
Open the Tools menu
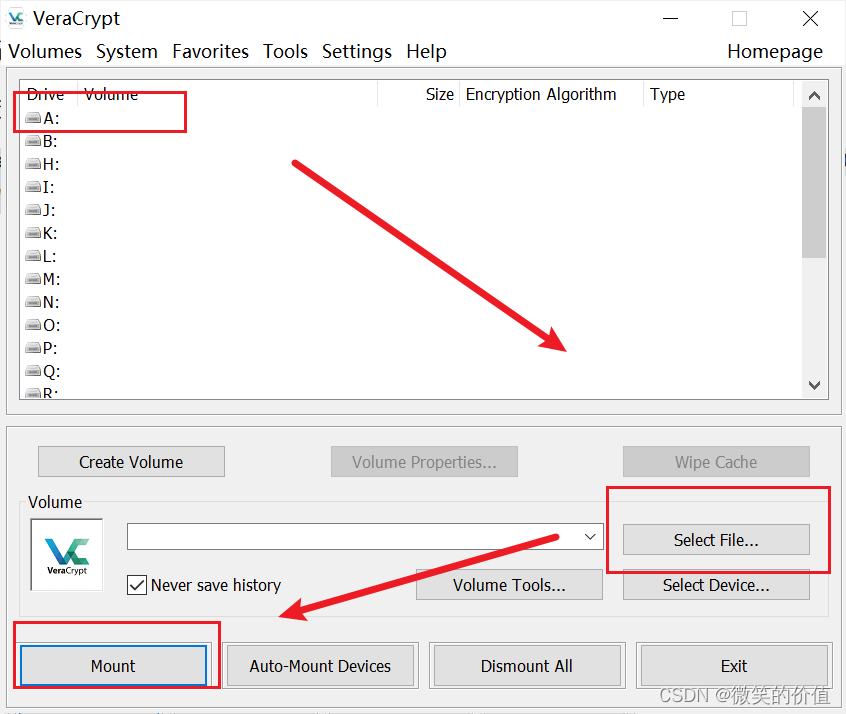point(285,52)
